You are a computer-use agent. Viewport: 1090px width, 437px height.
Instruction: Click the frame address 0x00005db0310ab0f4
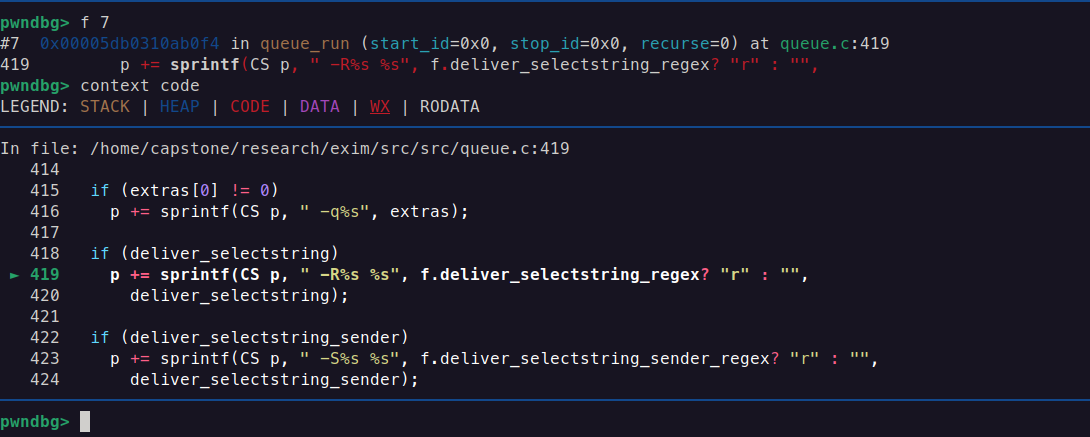click(x=130, y=43)
